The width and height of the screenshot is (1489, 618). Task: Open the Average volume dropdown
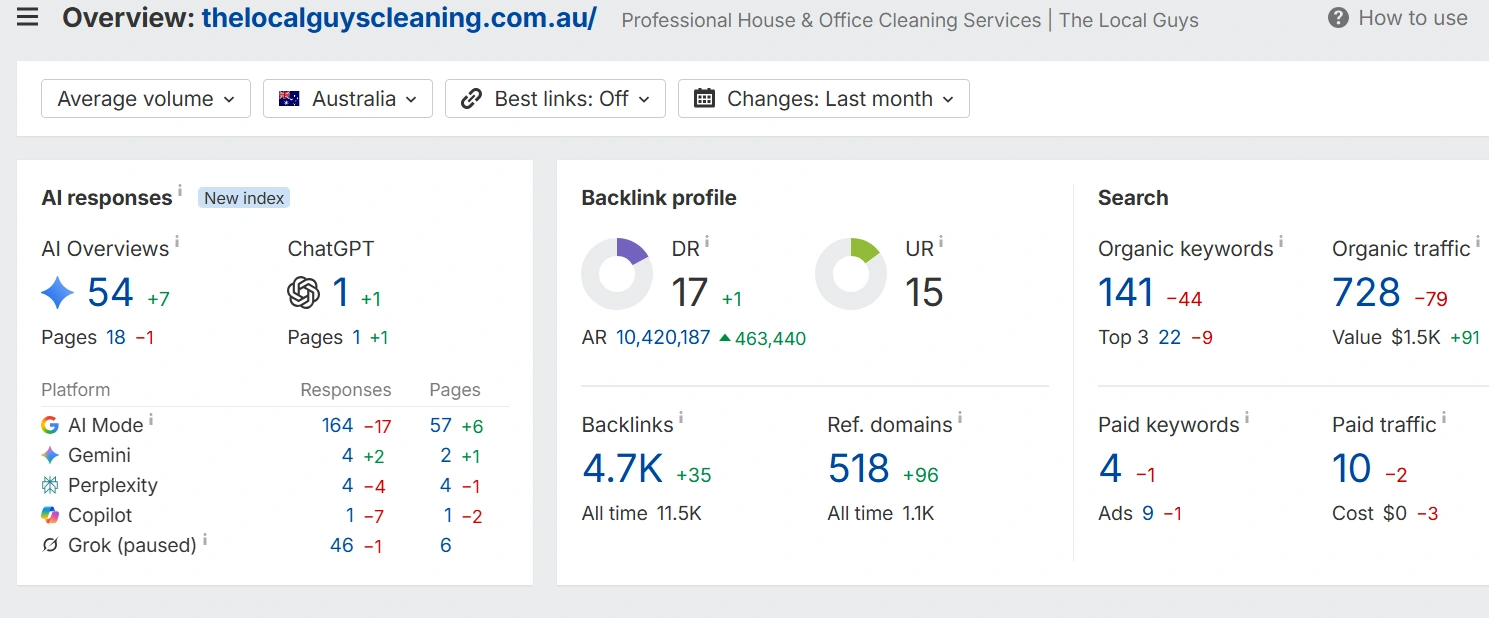146,99
